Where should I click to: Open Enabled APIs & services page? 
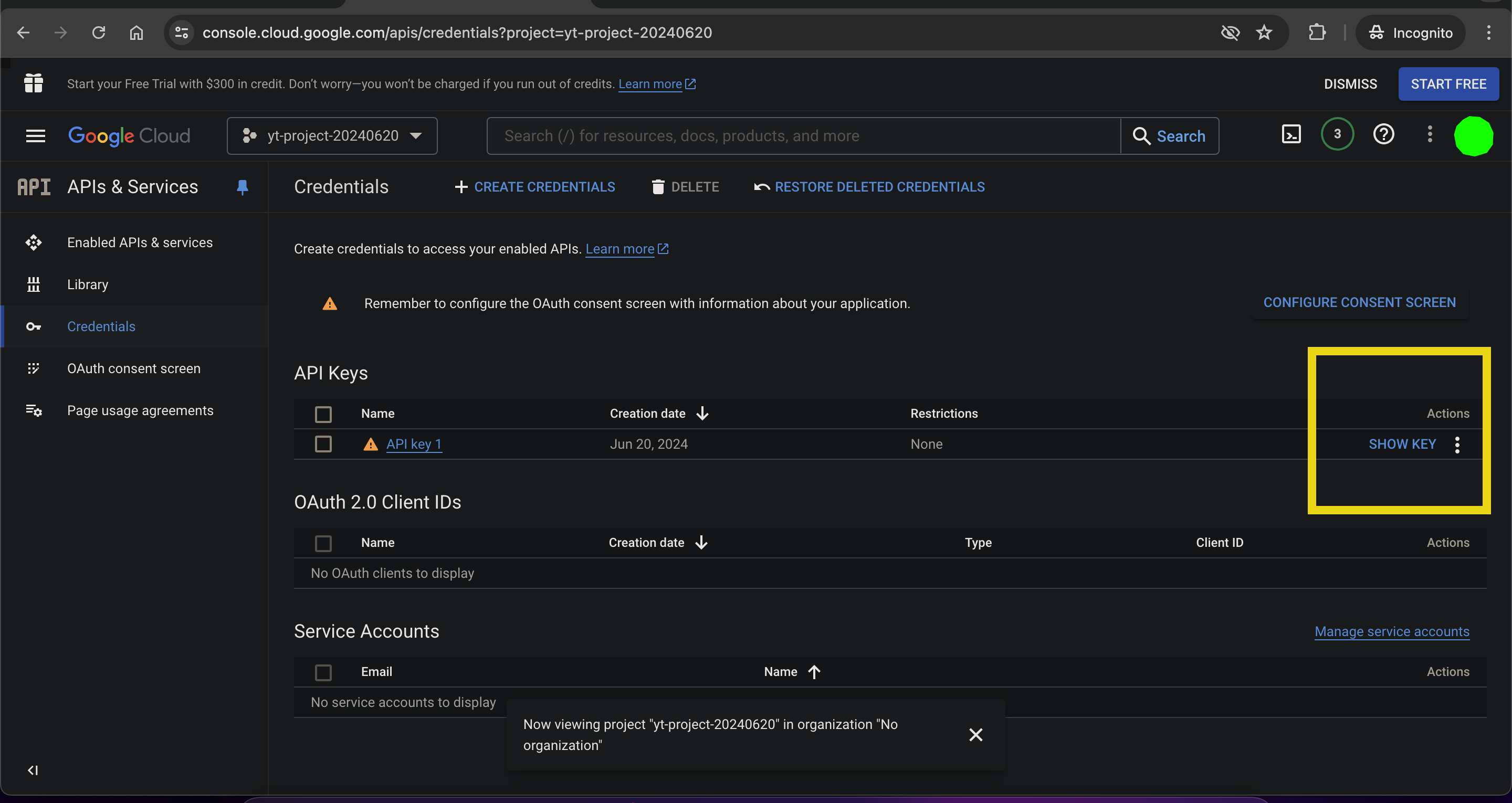click(x=140, y=242)
